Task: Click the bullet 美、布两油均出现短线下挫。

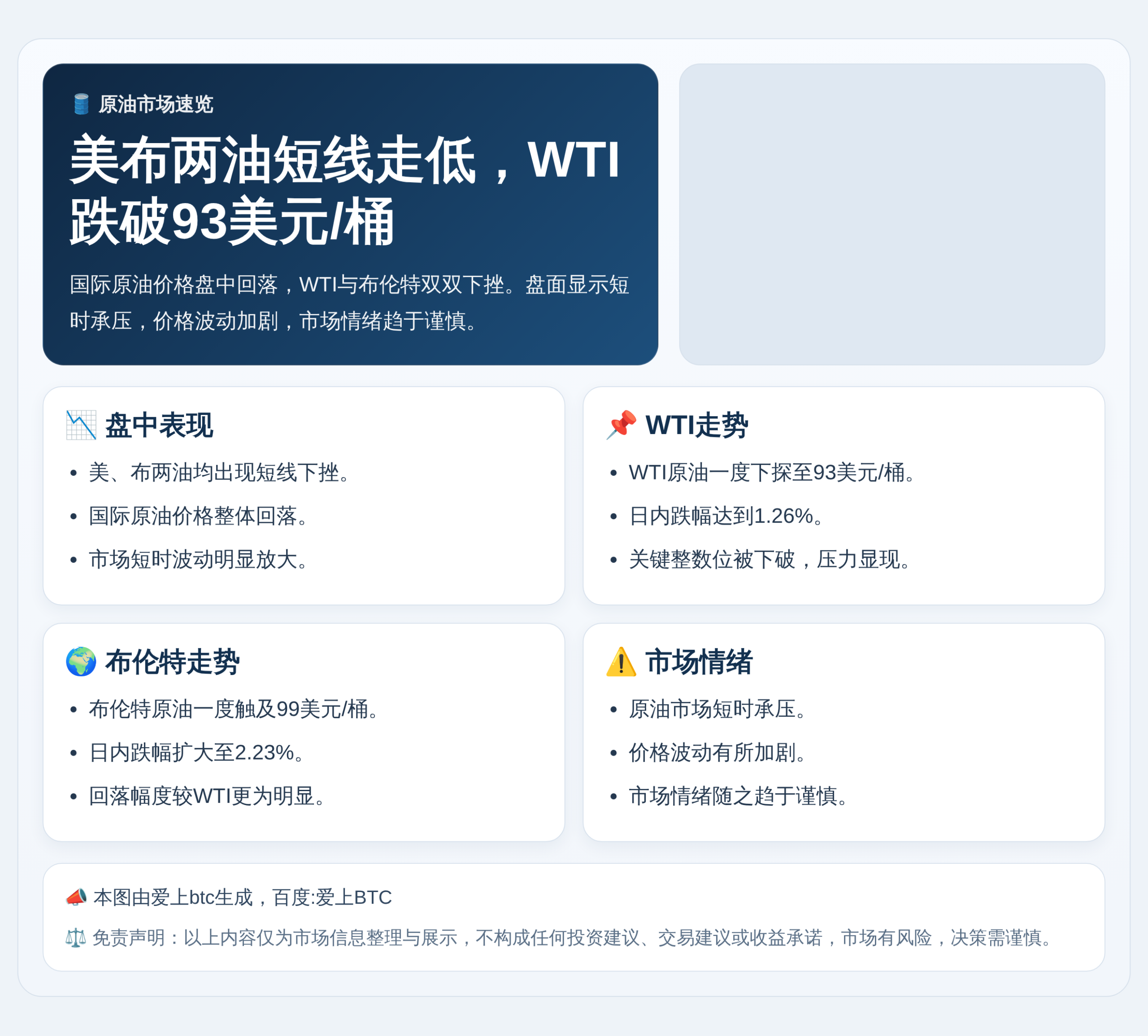Action: 220,472
